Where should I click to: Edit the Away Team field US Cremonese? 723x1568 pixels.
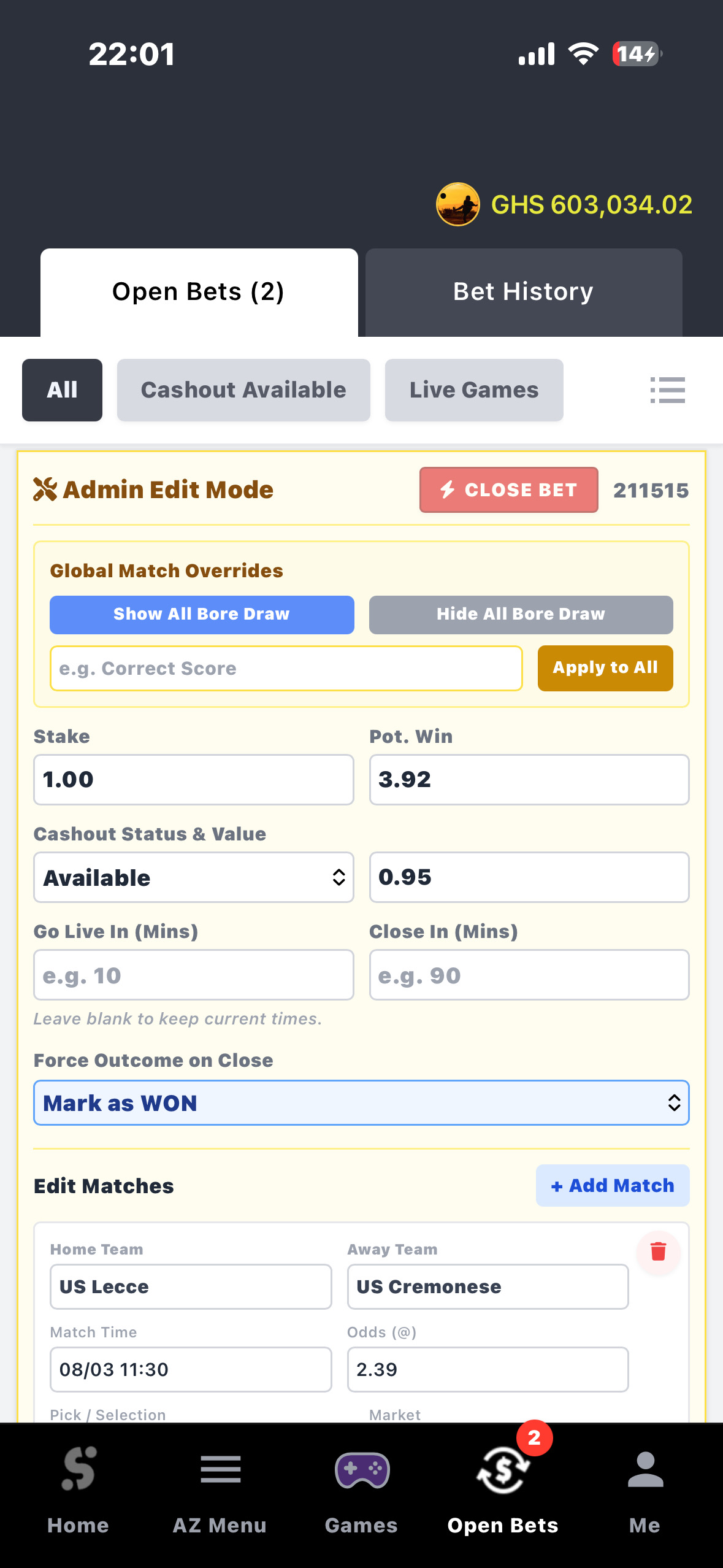488,1286
